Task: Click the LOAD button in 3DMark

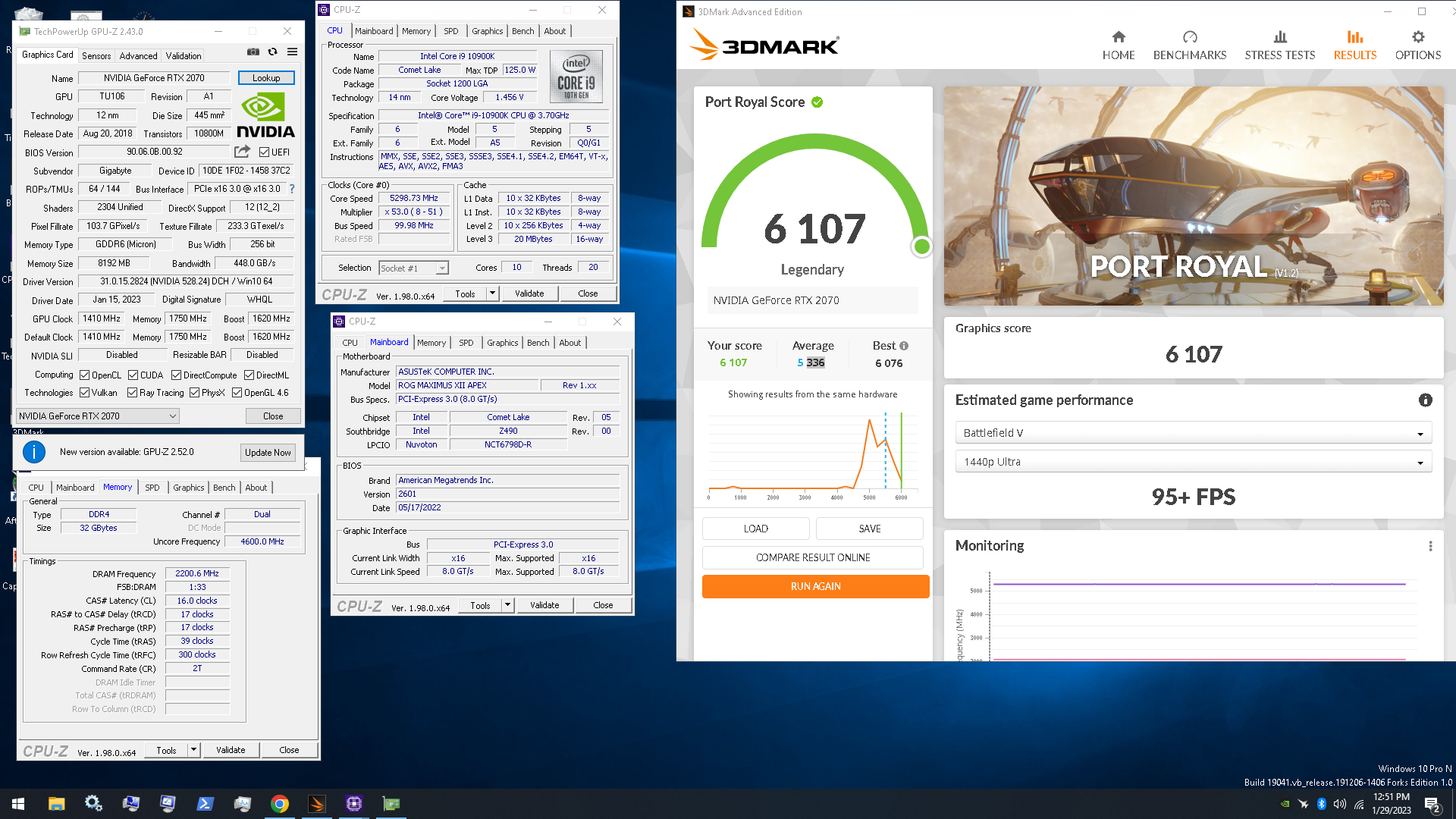Action: click(756, 529)
